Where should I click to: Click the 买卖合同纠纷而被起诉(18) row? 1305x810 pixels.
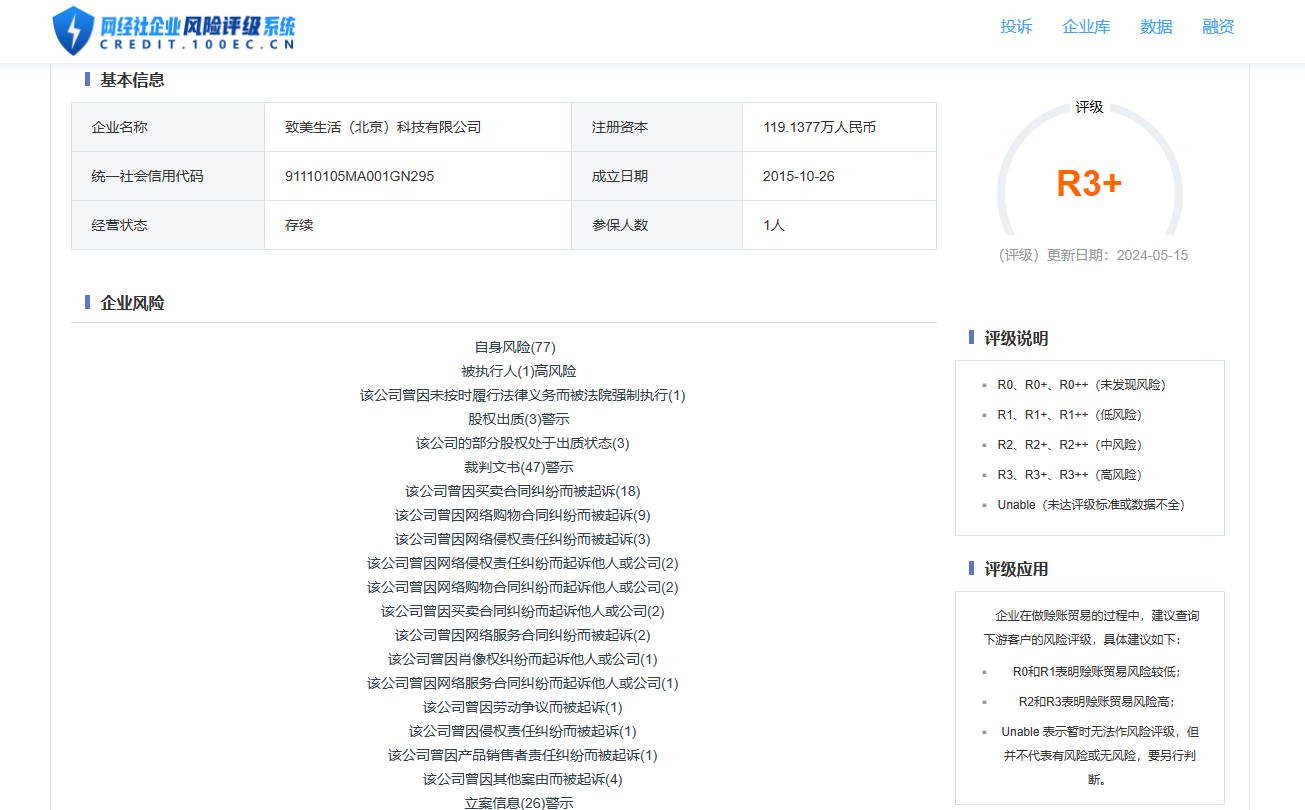point(523,491)
